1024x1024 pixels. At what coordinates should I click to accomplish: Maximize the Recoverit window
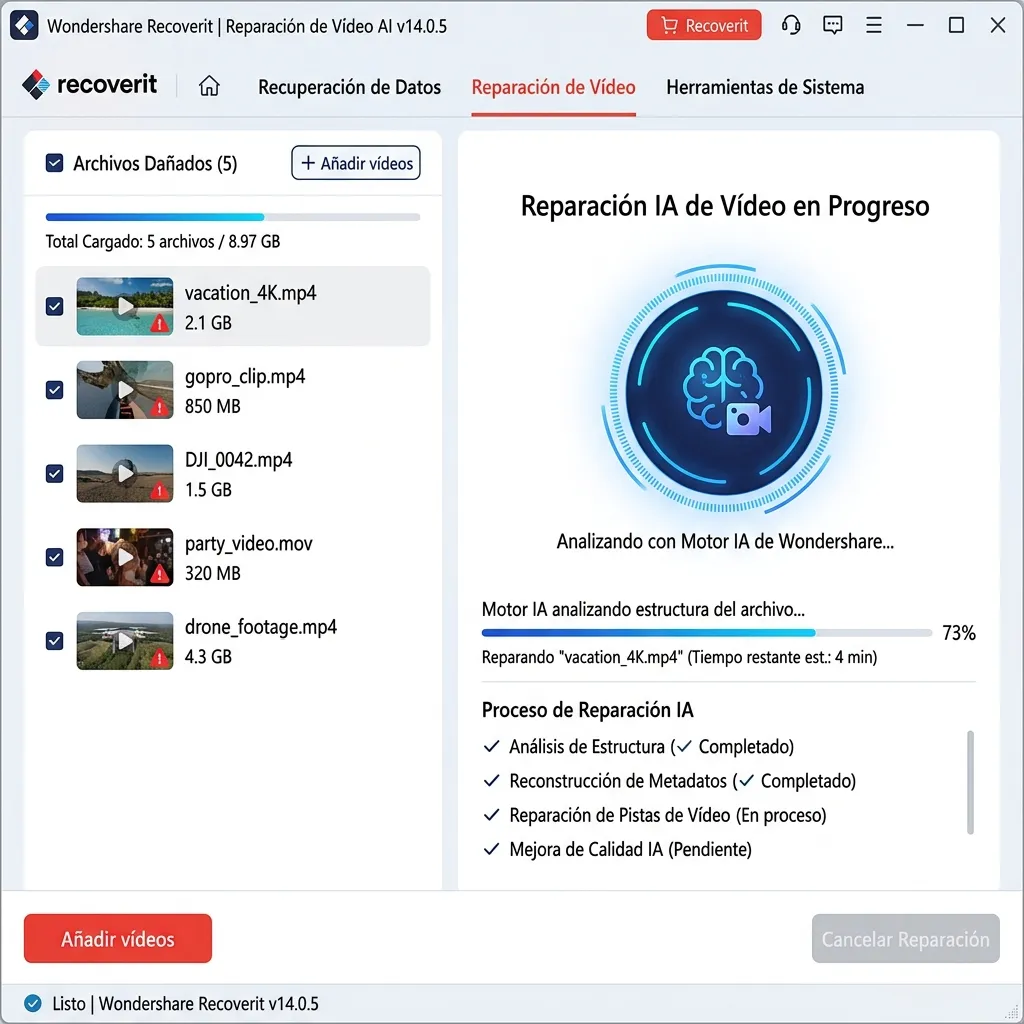[956, 25]
